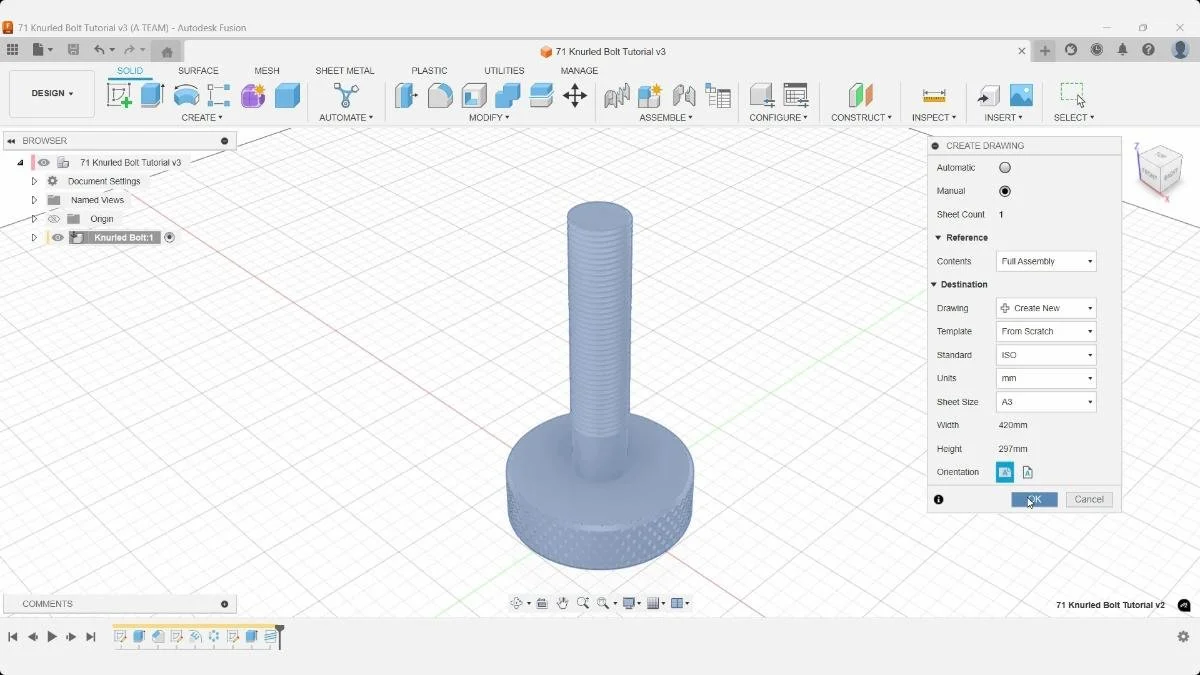
Task: Switch to the UTILITIES tab
Action: click(504, 71)
